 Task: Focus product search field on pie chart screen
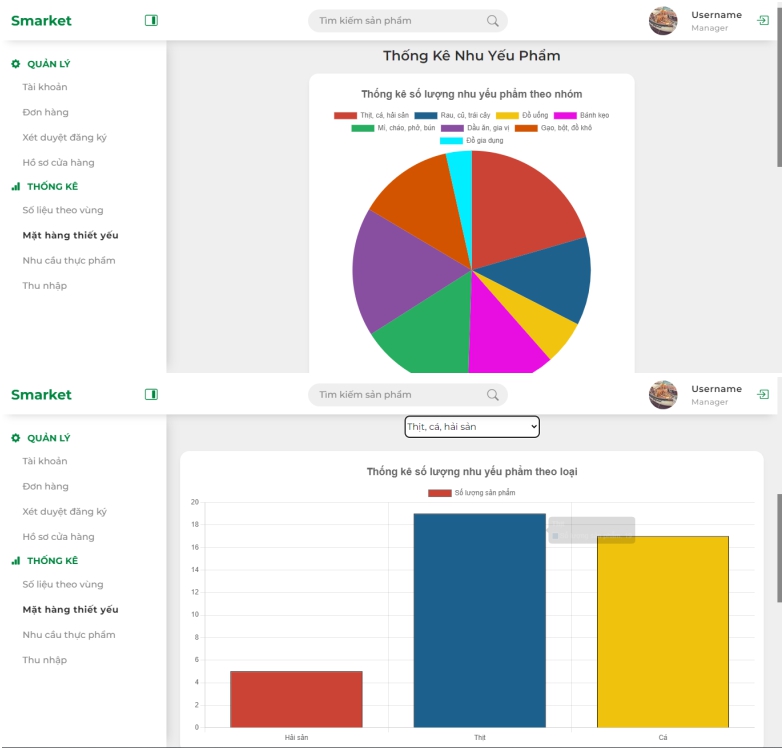(407, 20)
